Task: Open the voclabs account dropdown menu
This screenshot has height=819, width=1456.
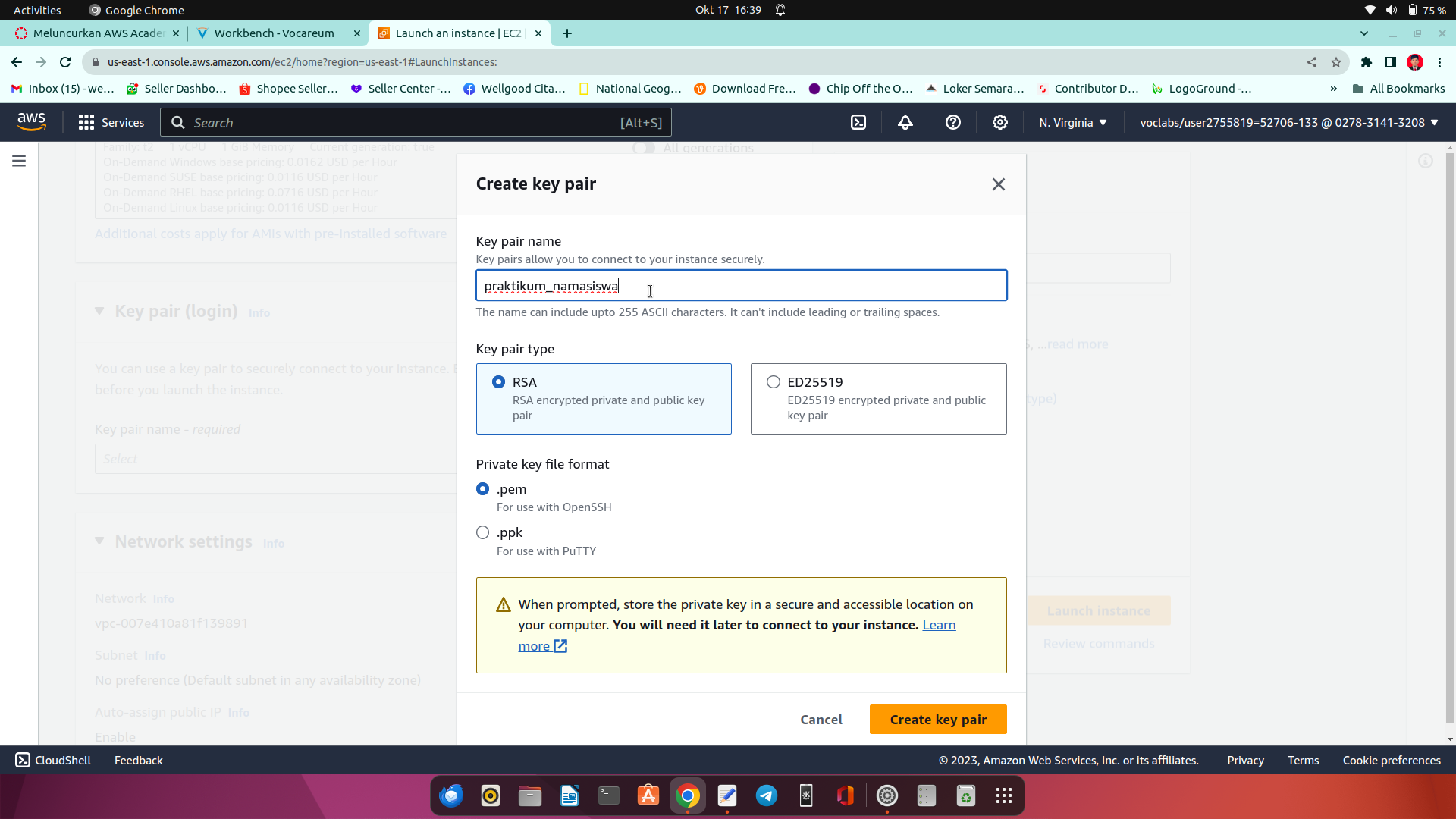Action: pyautogui.click(x=1288, y=122)
